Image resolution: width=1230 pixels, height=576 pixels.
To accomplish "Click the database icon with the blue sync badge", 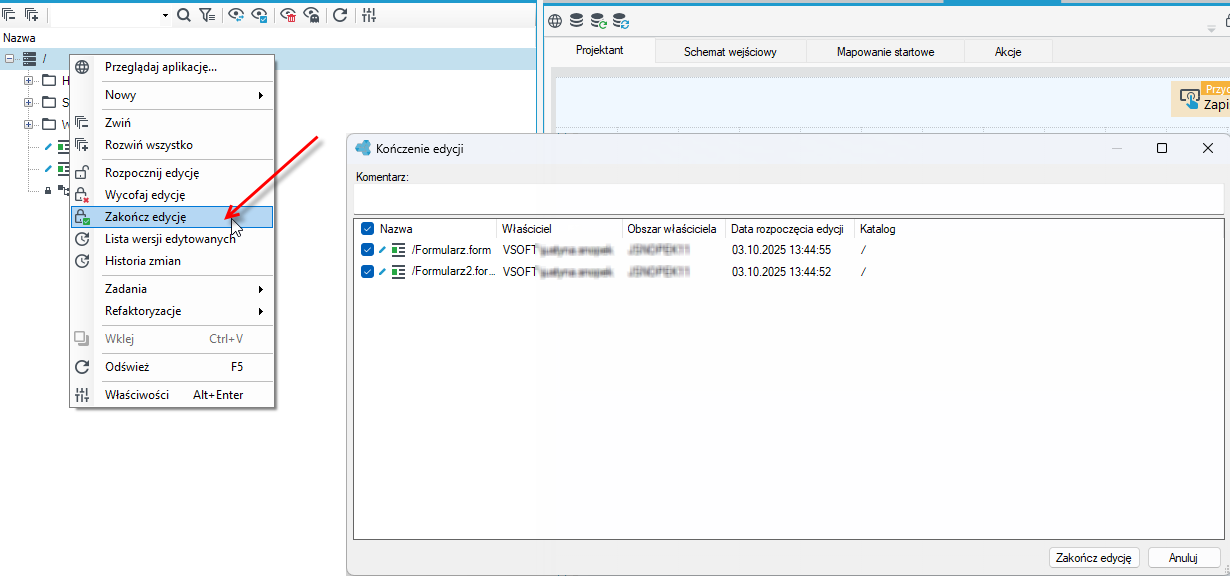I will pyautogui.click(x=621, y=20).
